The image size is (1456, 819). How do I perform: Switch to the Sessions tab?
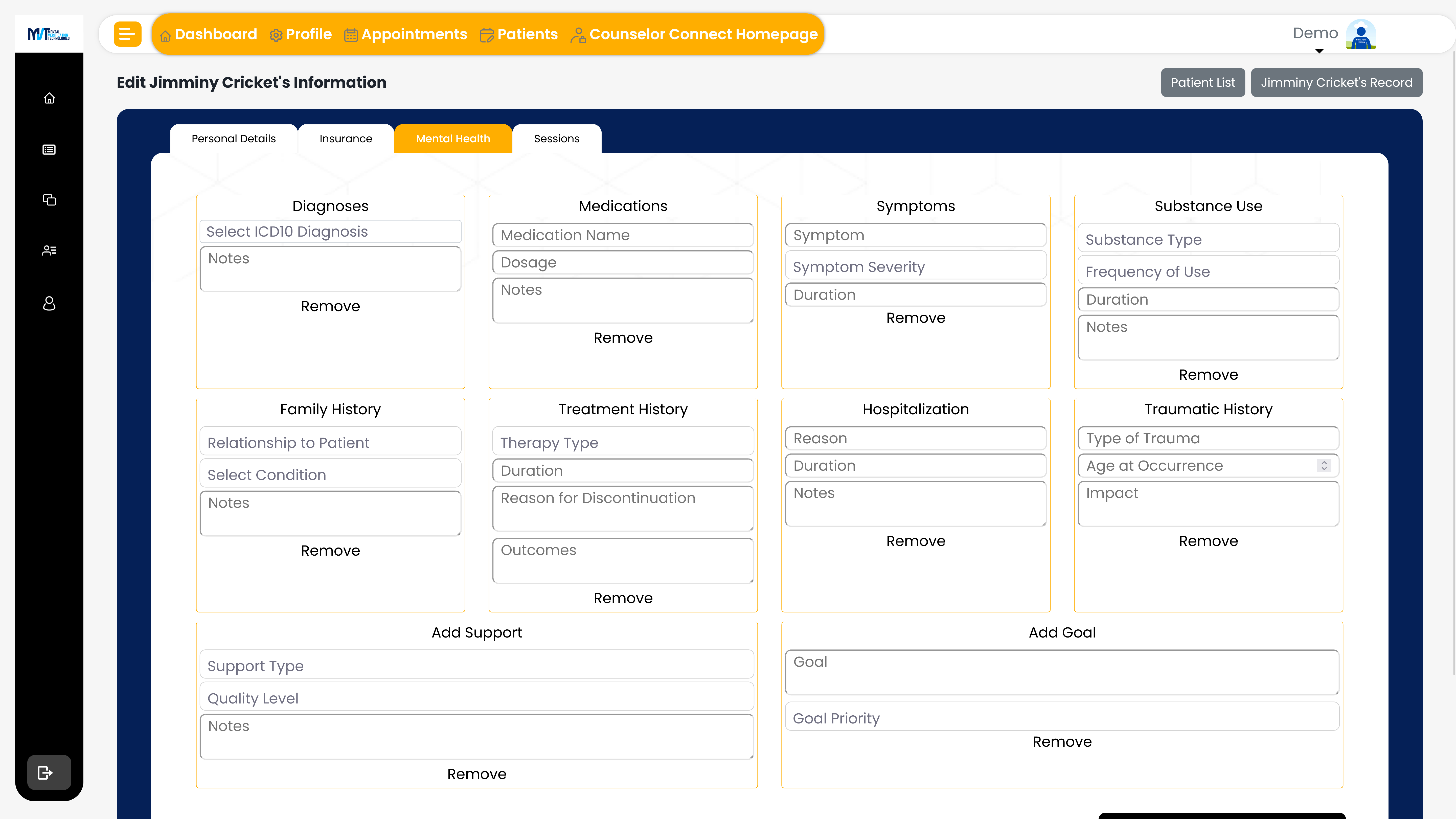click(x=557, y=139)
